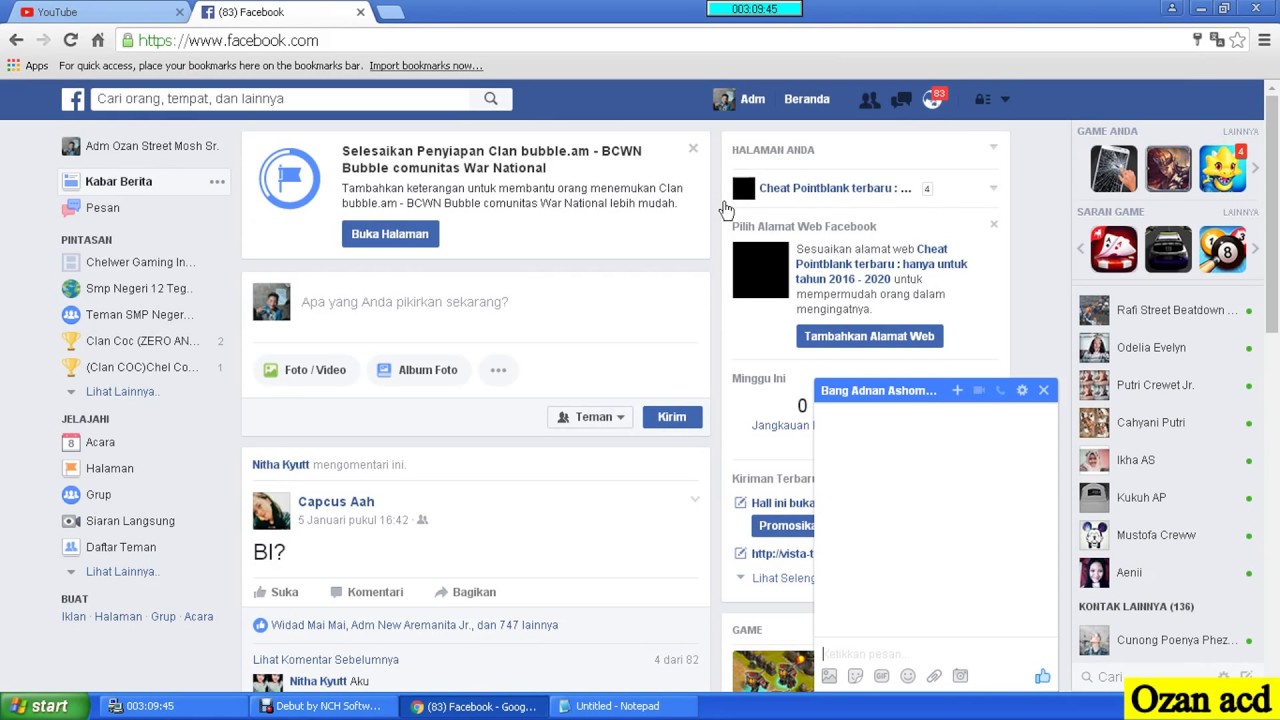Viewport: 1280px width, 720px height.
Task: Click Bagikan on the post
Action: tap(465, 592)
